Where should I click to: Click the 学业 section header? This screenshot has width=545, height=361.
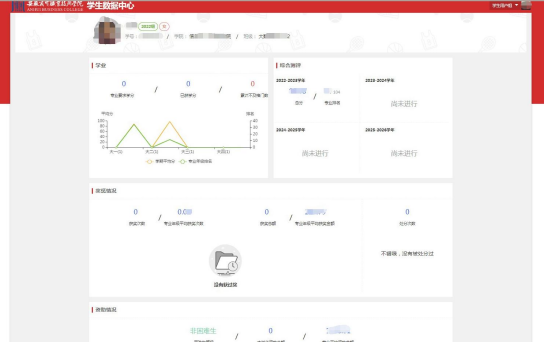(101, 65)
